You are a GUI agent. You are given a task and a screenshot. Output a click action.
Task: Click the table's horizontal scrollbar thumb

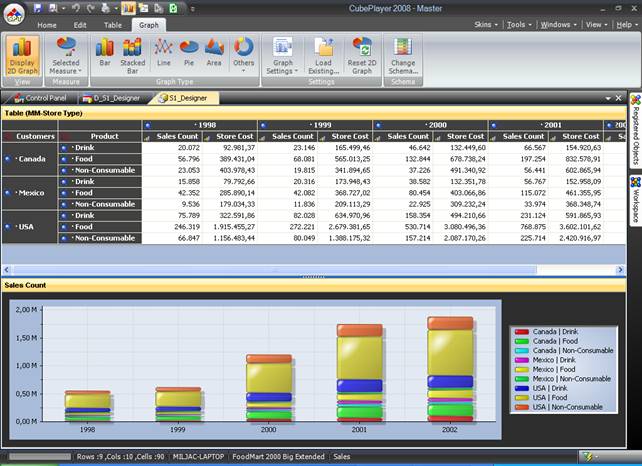[274, 269]
